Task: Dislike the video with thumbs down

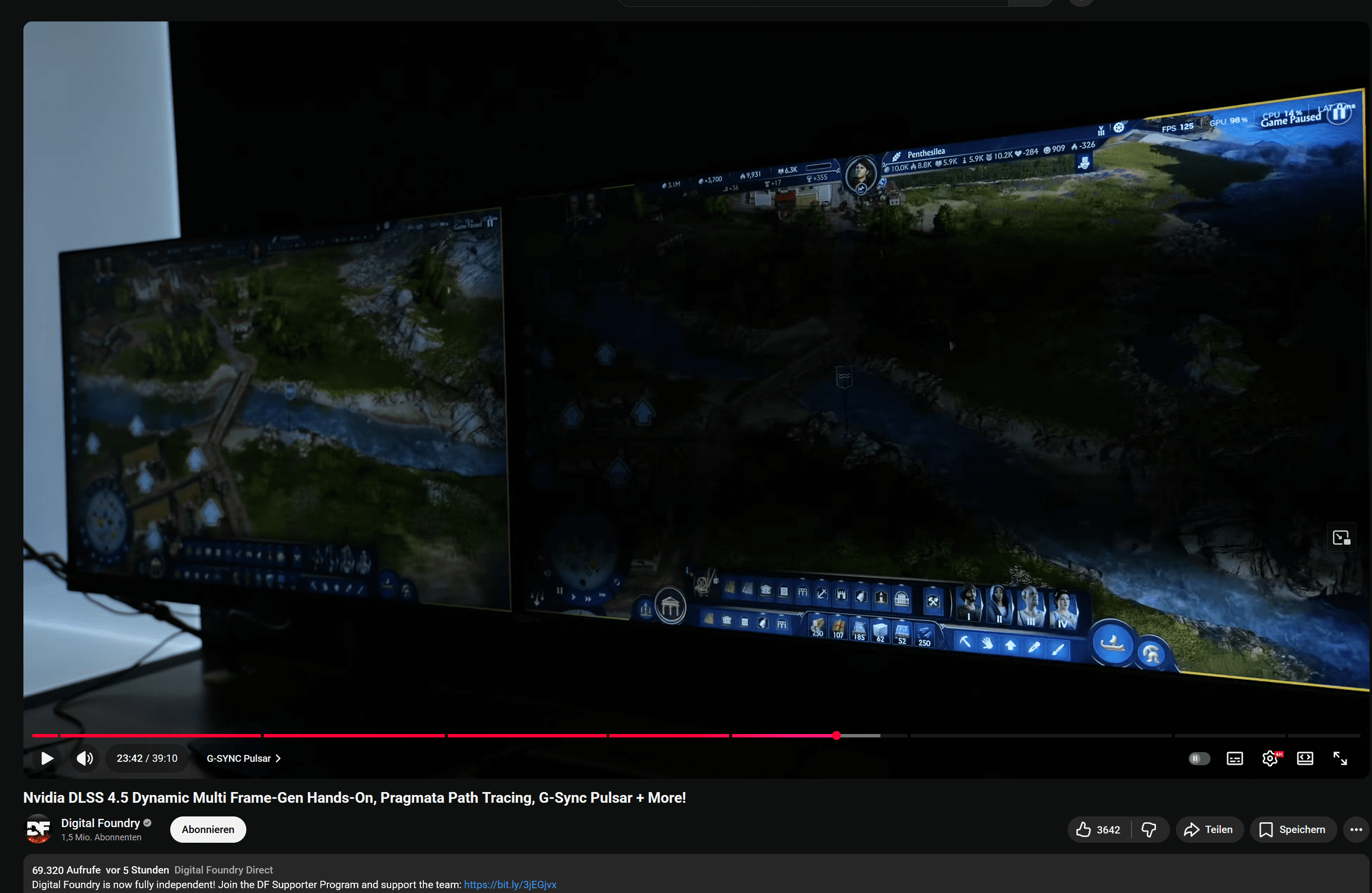Action: tap(1149, 829)
